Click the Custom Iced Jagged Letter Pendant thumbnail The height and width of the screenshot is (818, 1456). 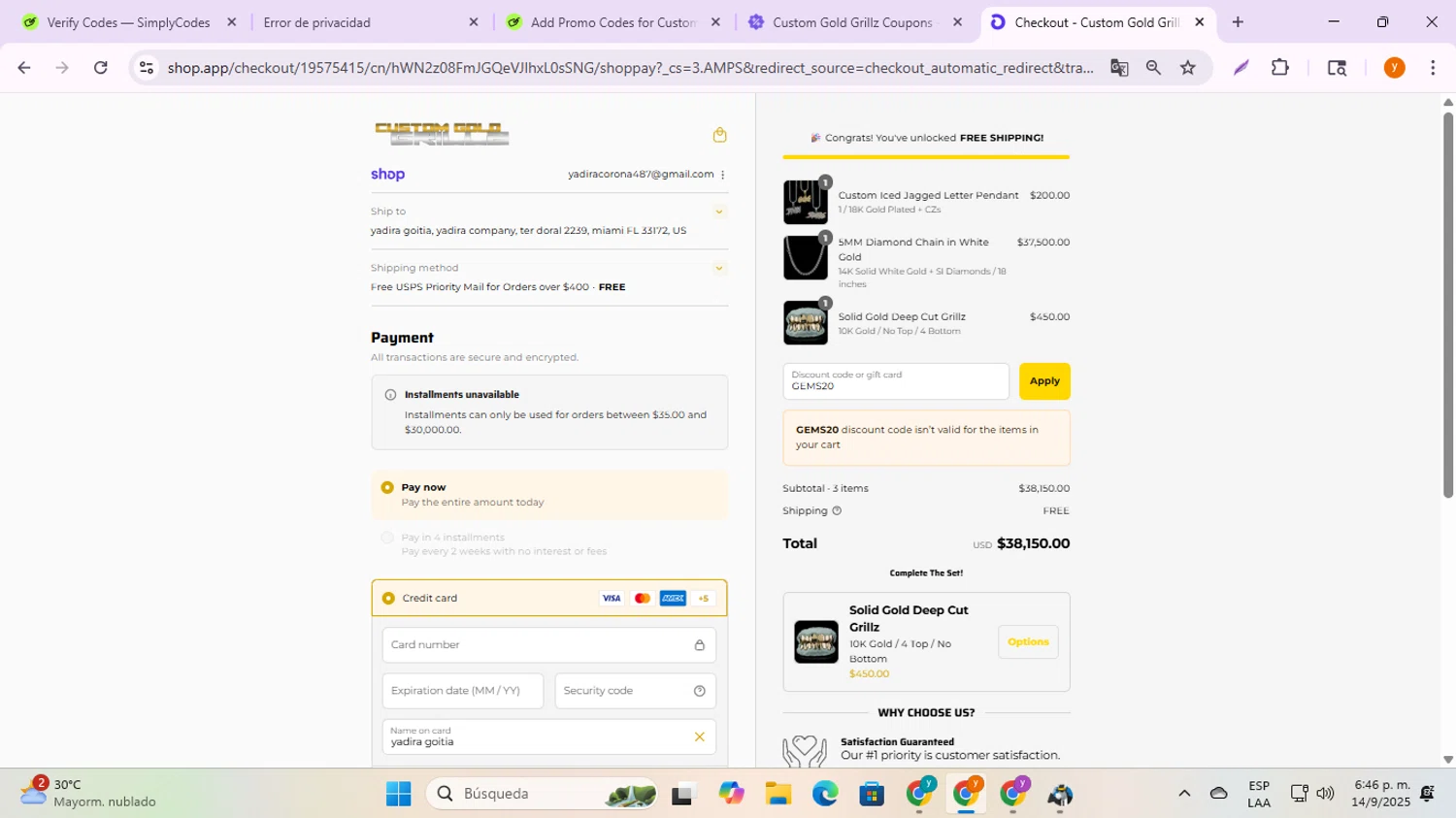[x=806, y=202]
